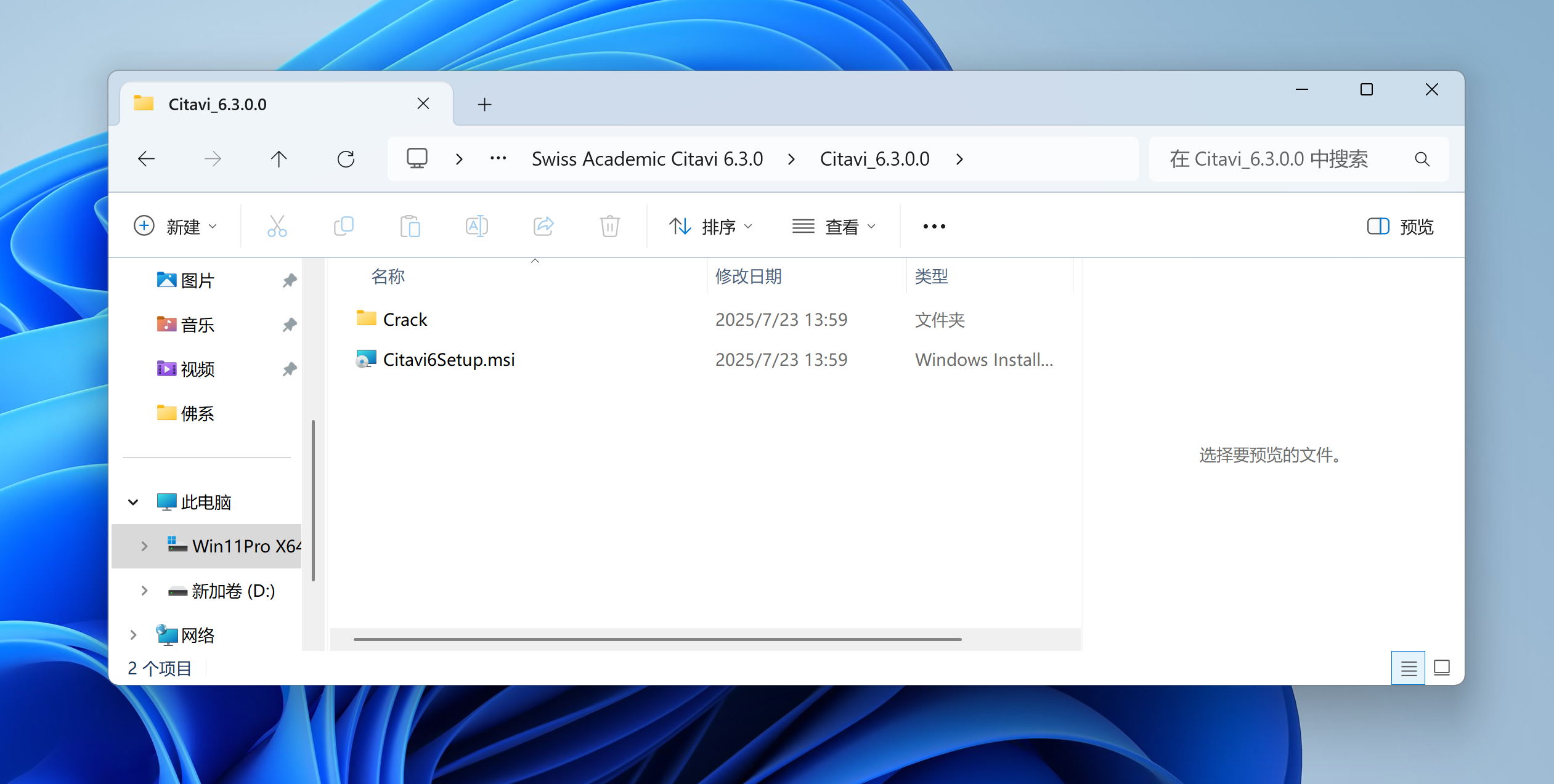Switch to details list view
This screenshot has height=784, width=1554.
click(1408, 668)
